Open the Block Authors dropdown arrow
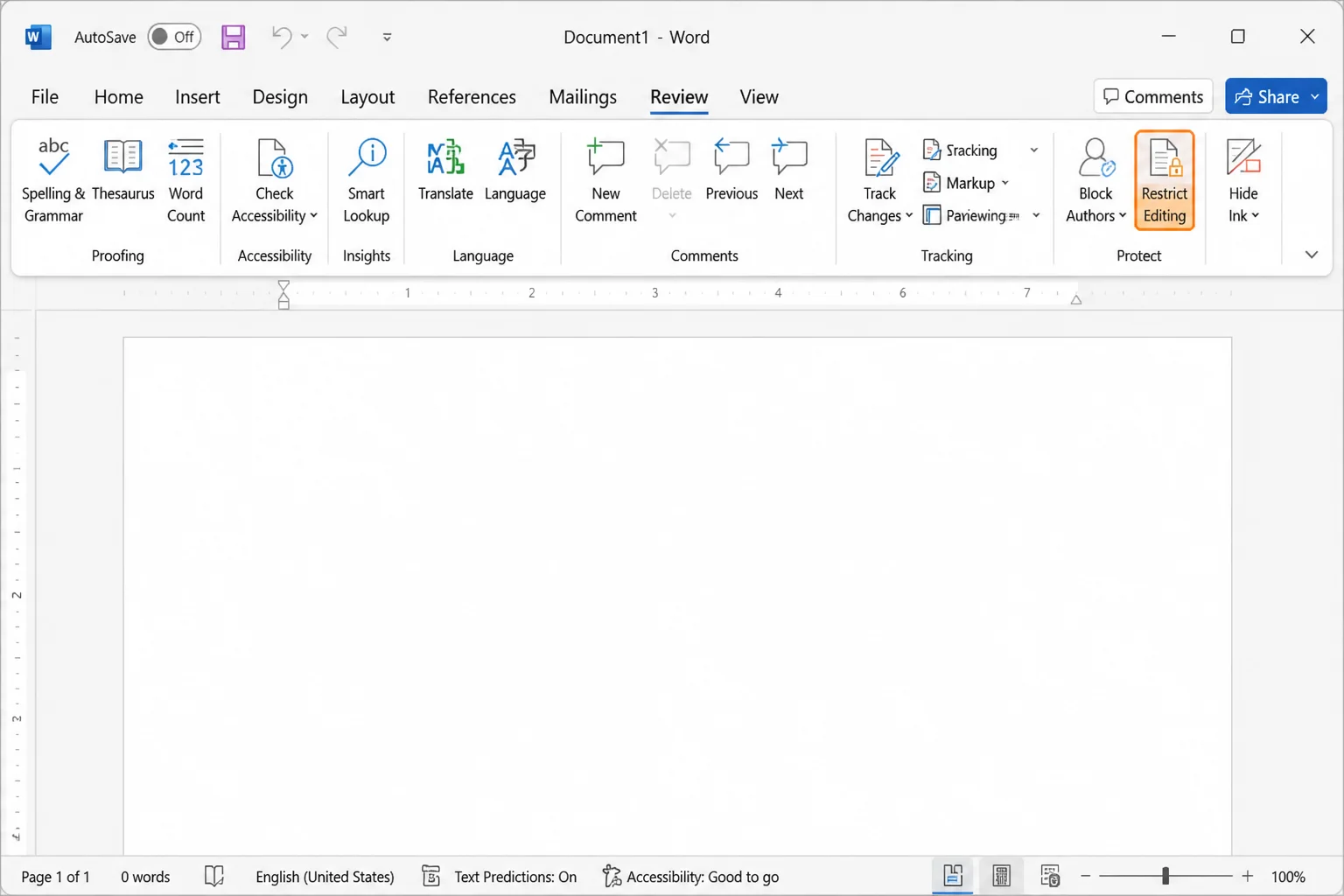The height and width of the screenshot is (896, 1344). pyautogui.click(x=1123, y=216)
